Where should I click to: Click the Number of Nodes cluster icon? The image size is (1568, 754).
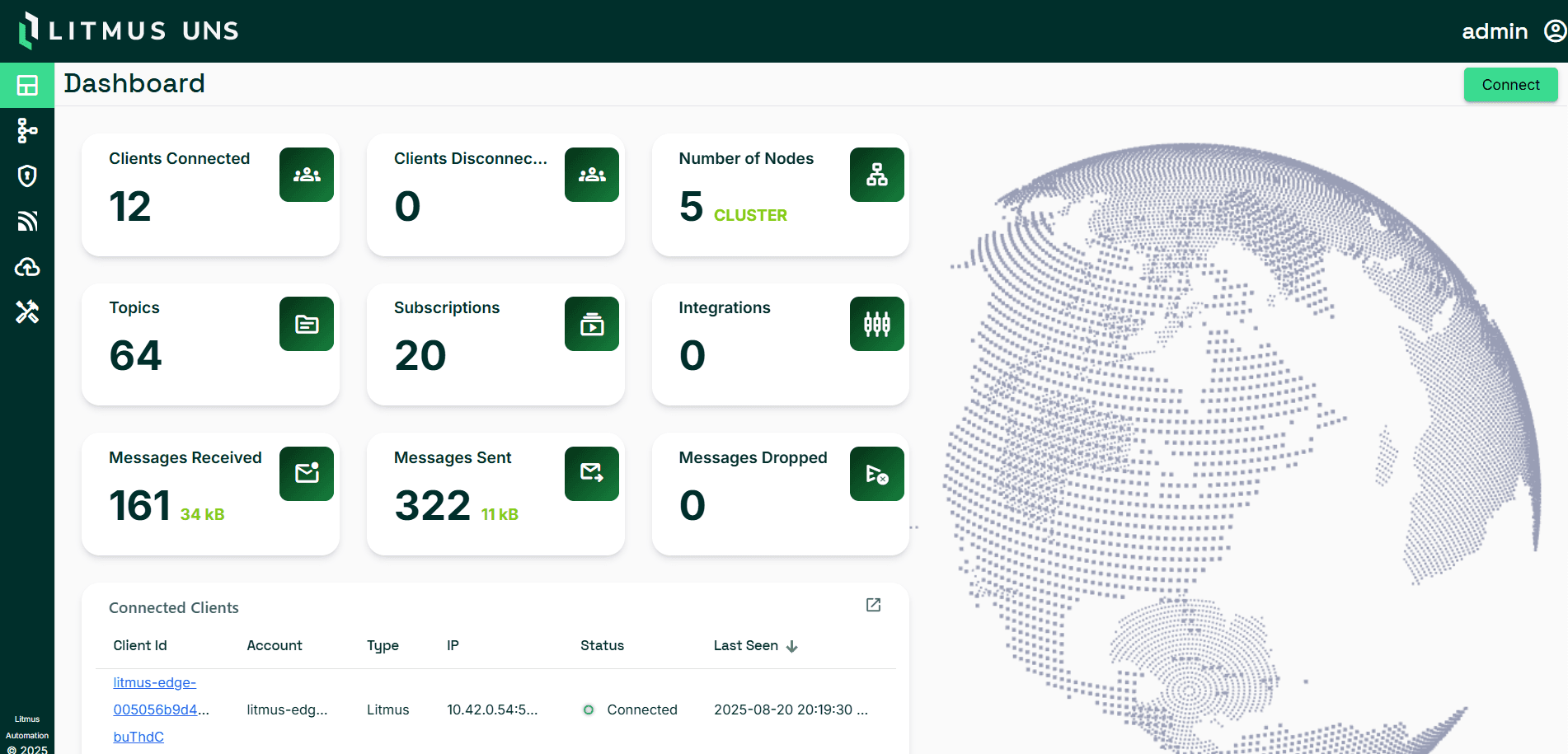pyautogui.click(x=876, y=174)
